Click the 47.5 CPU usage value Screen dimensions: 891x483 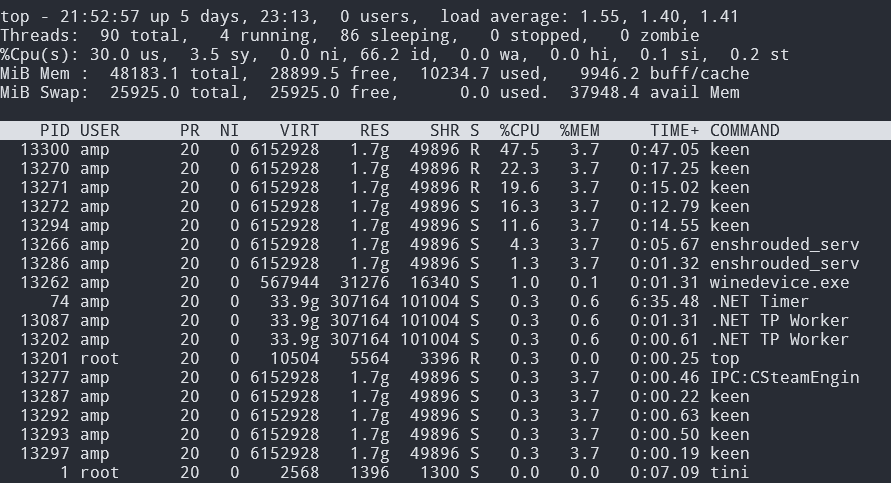coord(519,149)
